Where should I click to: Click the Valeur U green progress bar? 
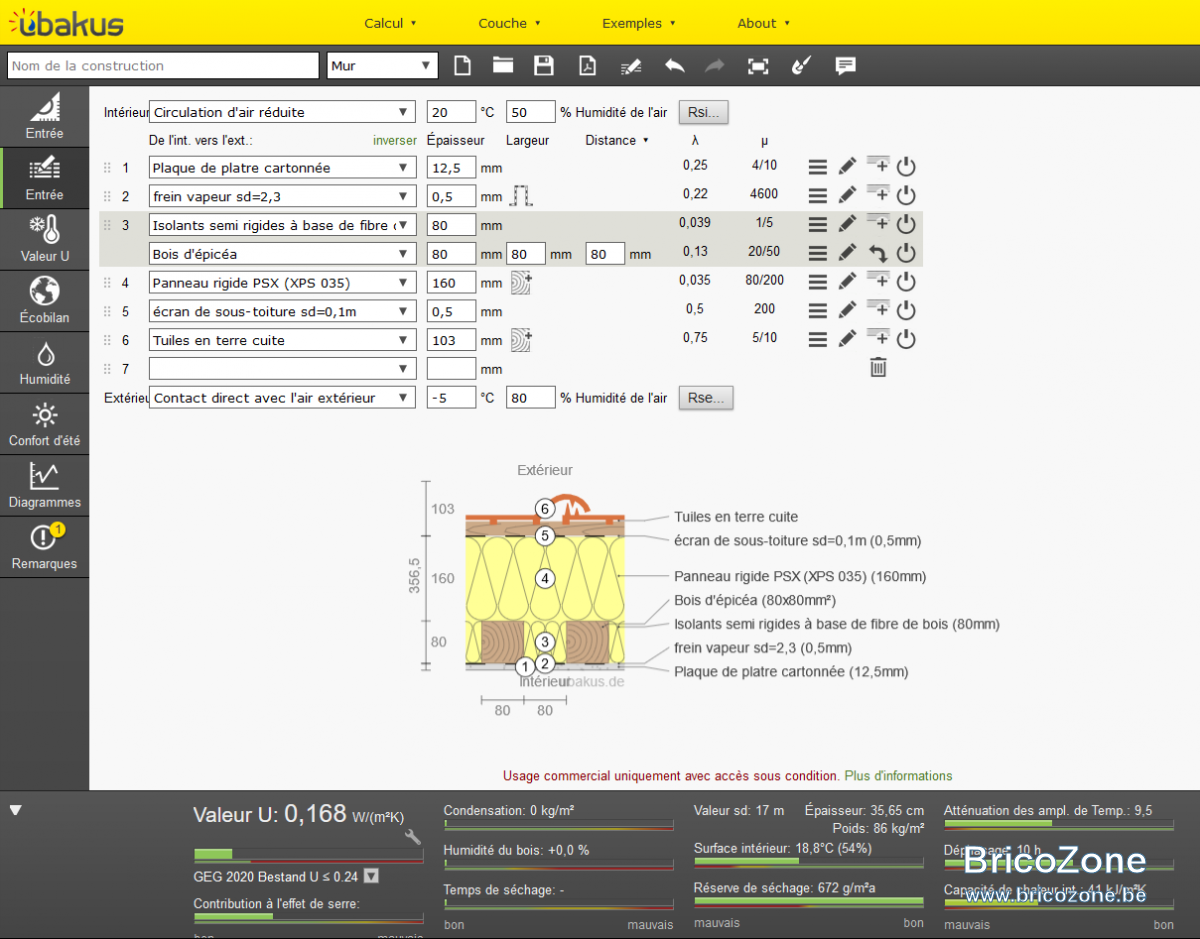[x=308, y=855]
